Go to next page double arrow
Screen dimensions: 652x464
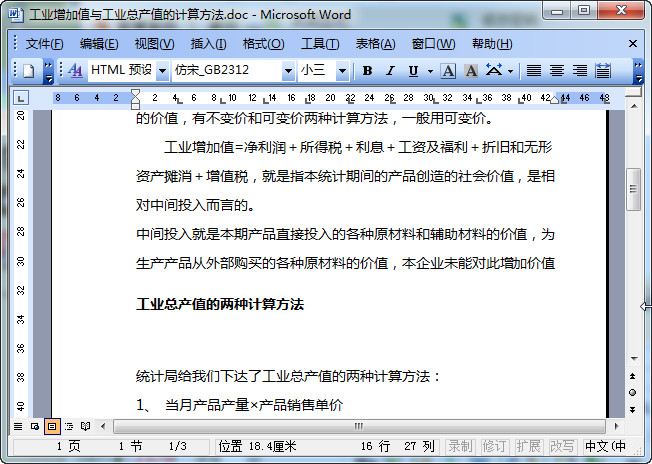coord(632,410)
